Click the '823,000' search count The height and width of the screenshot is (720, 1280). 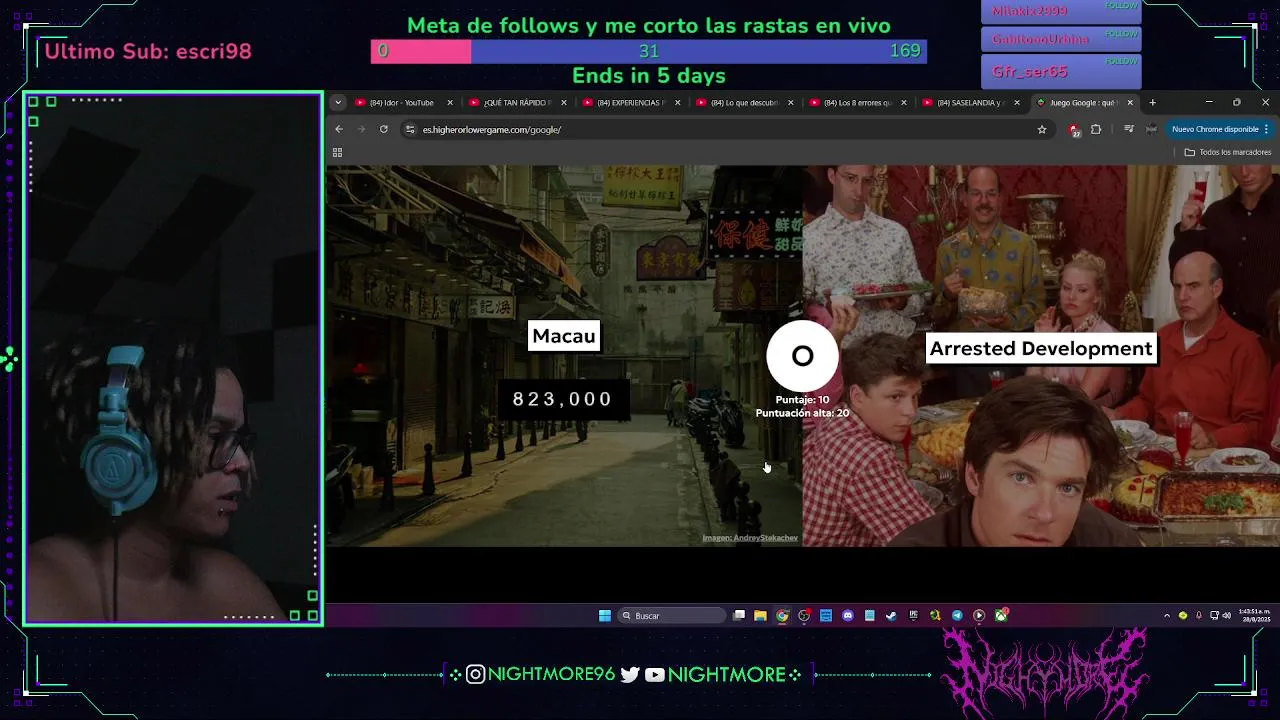tap(562, 399)
